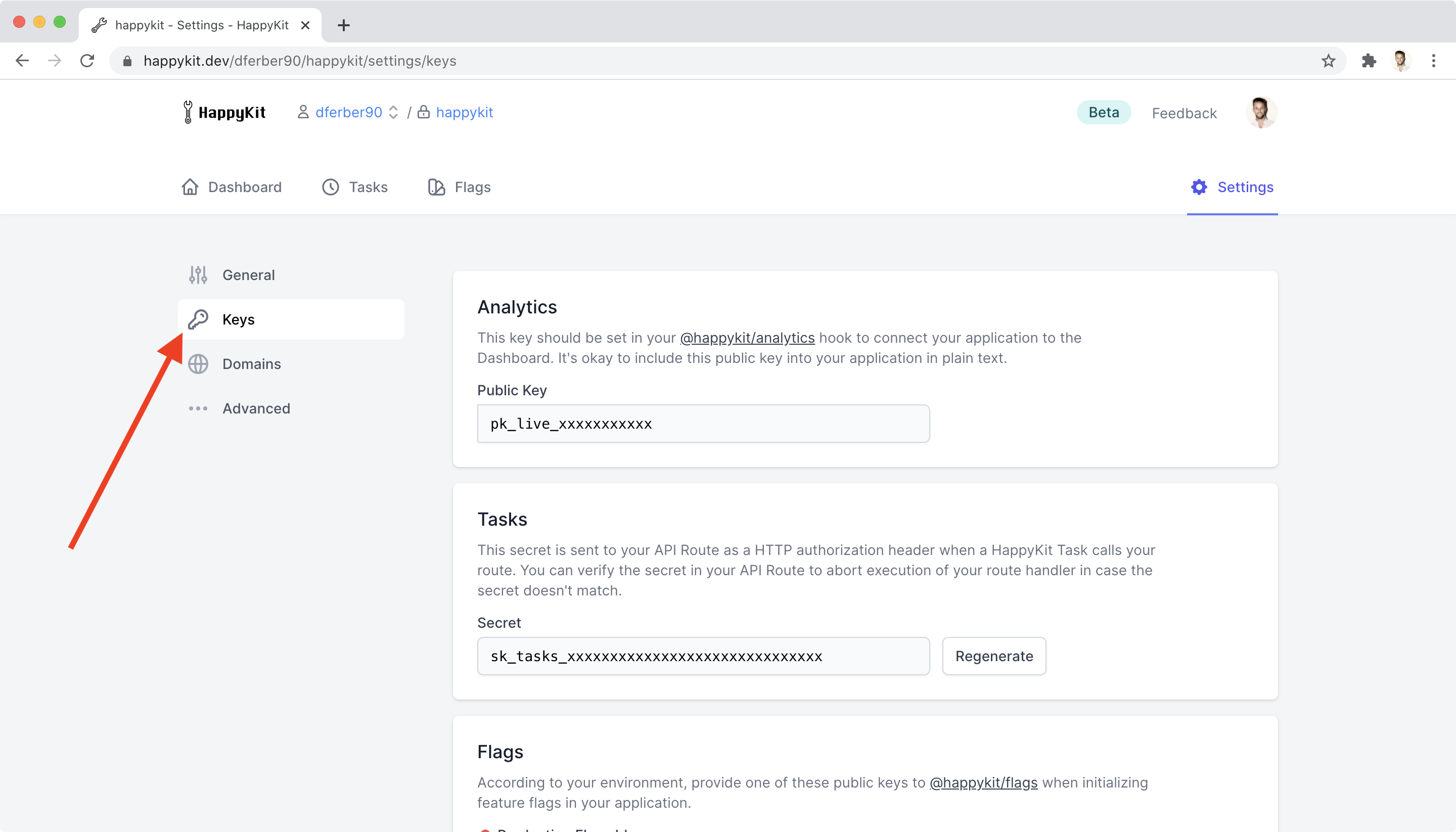Screen dimensions: 1456x832
Task: Click the browser forward arrow
Action: click(x=55, y=61)
